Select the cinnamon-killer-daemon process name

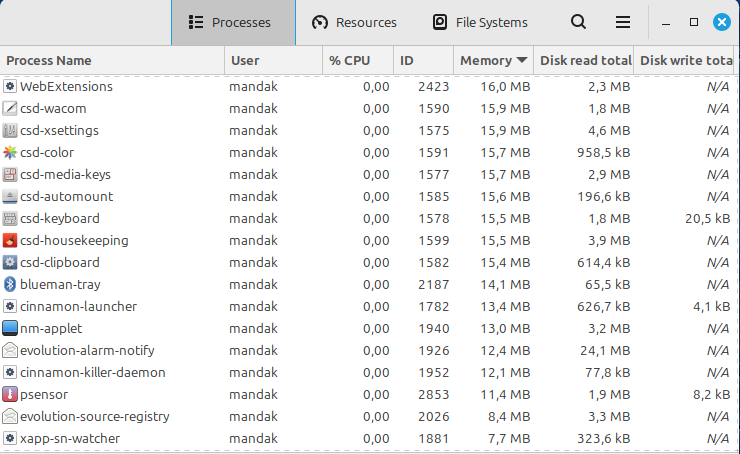tap(92, 372)
